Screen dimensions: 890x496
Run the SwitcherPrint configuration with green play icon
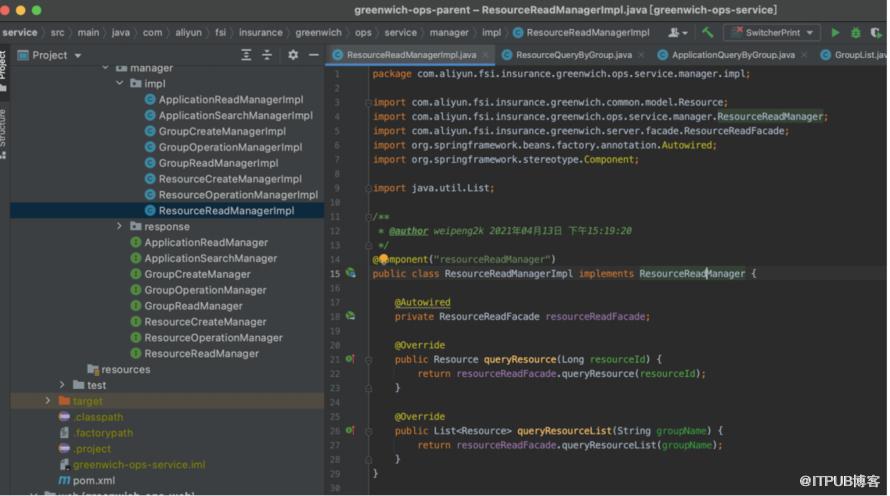835,33
